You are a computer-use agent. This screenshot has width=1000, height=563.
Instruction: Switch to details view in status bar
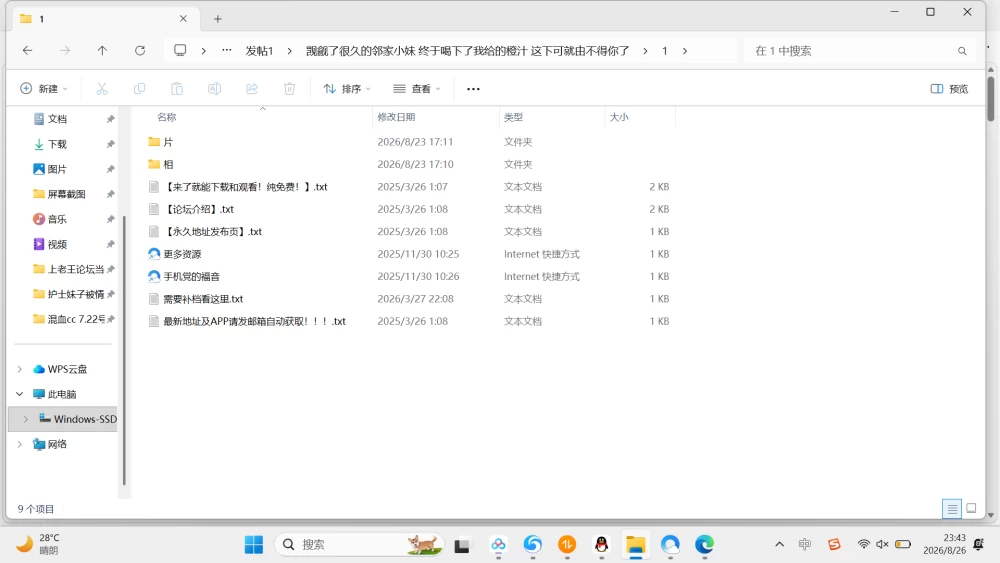(x=952, y=509)
